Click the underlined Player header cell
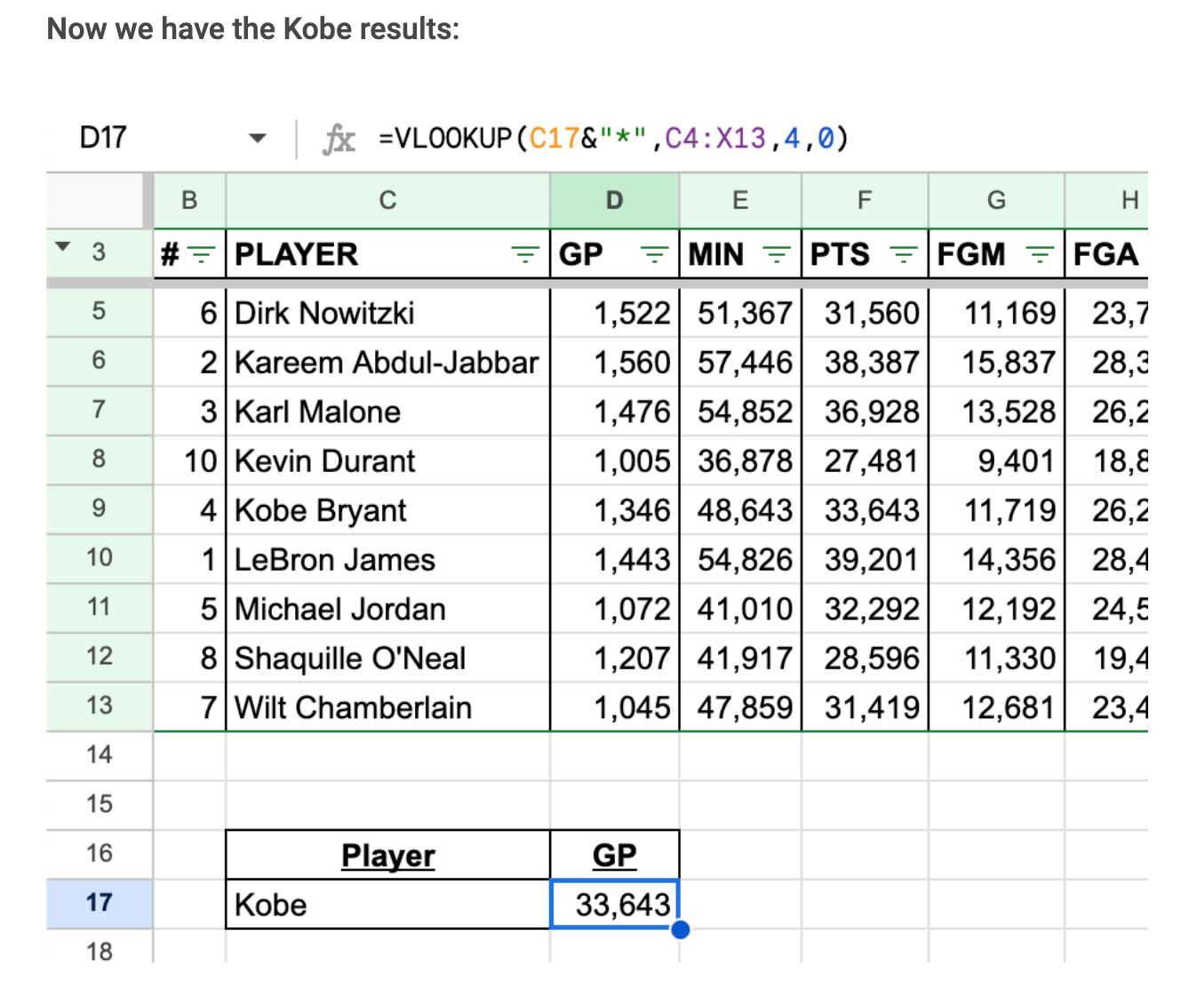 pyautogui.click(x=387, y=855)
